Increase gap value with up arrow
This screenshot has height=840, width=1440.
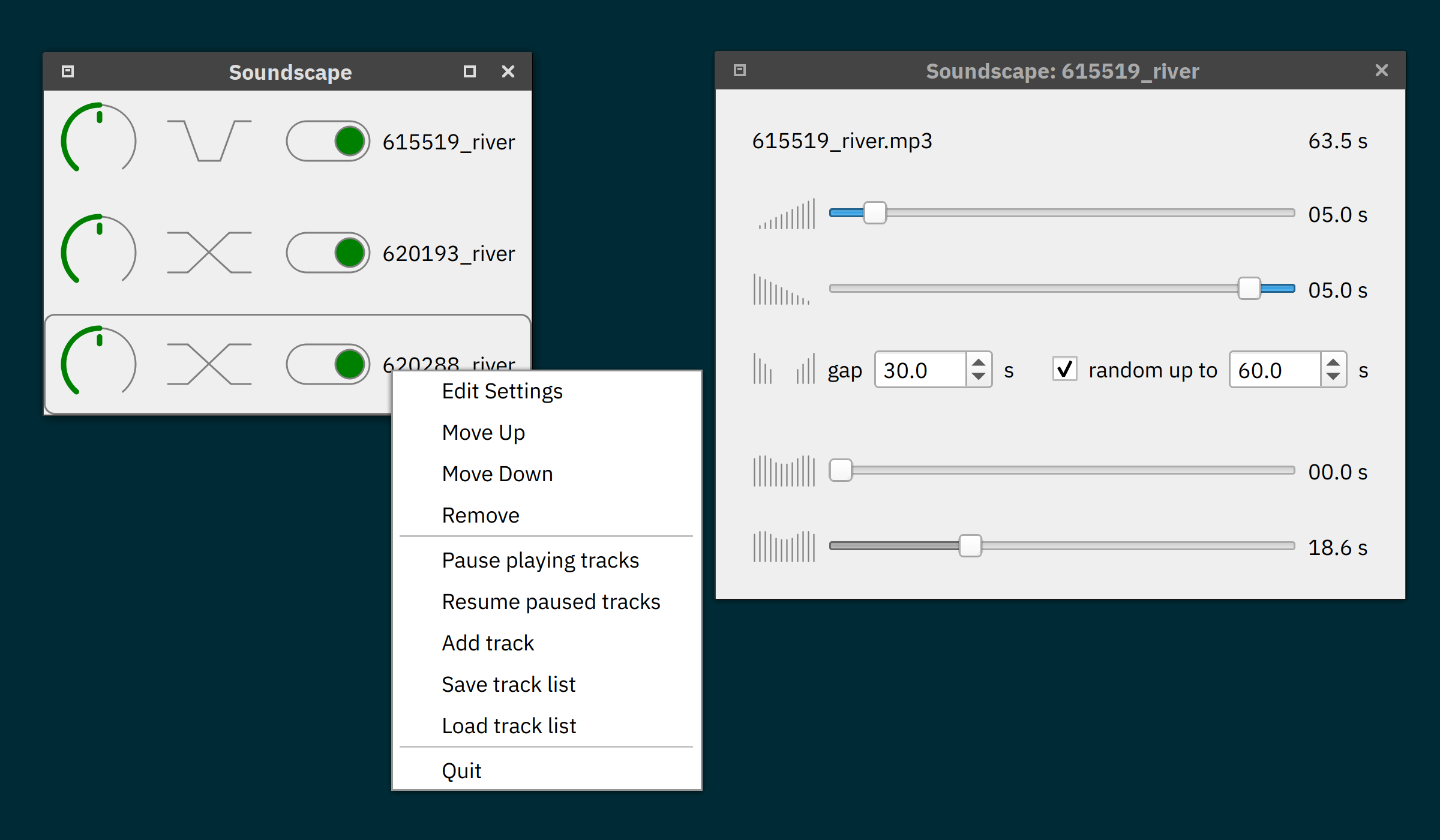978,362
